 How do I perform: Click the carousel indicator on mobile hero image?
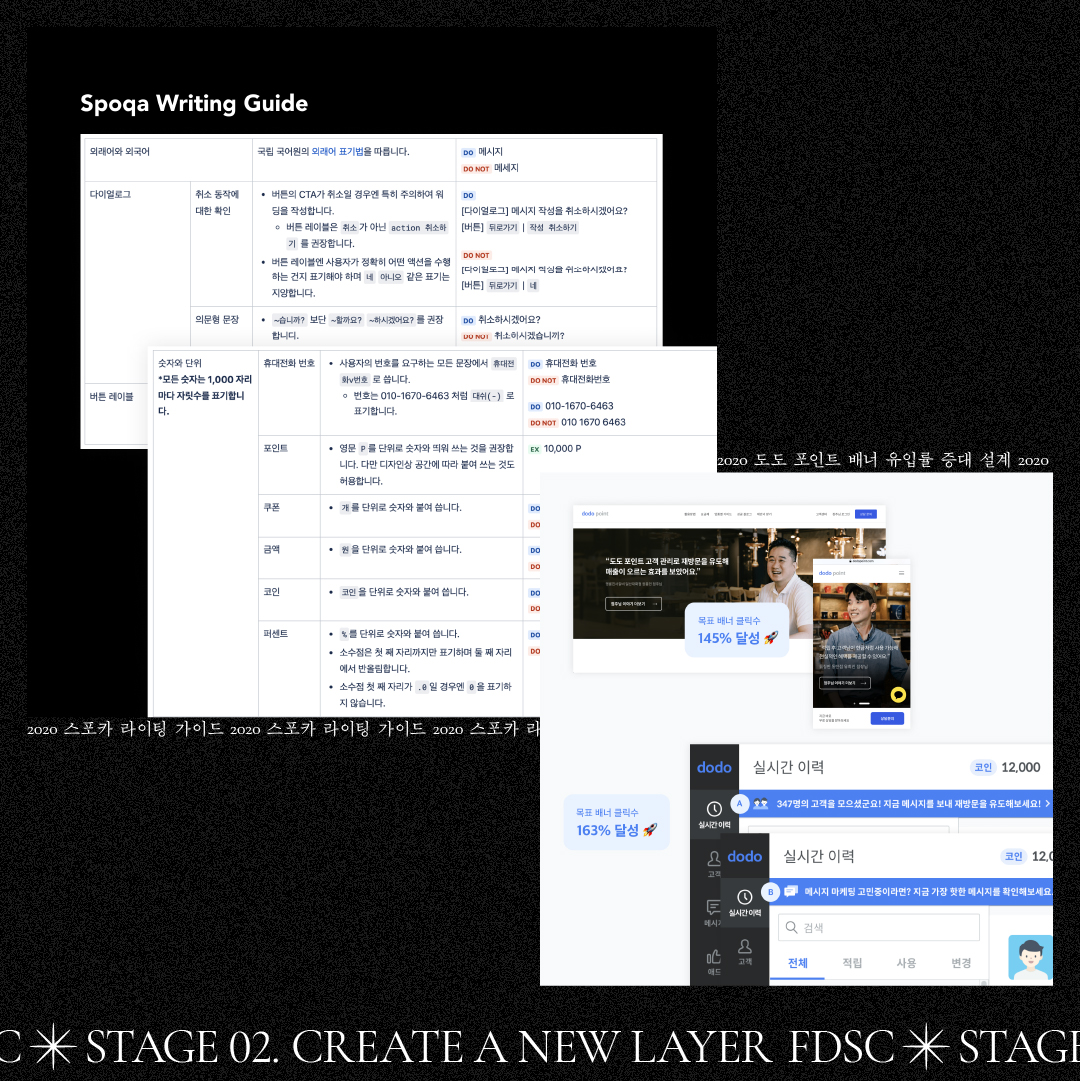861,703
